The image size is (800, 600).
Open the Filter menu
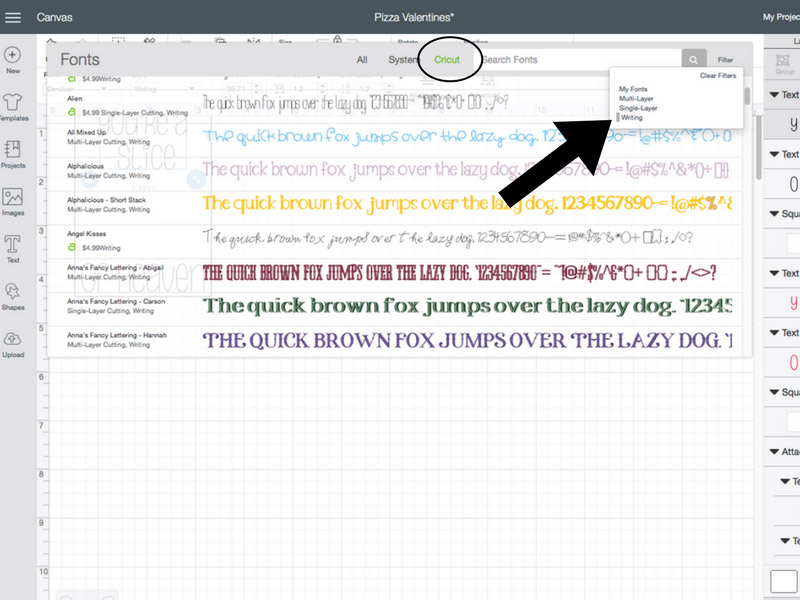click(x=726, y=60)
